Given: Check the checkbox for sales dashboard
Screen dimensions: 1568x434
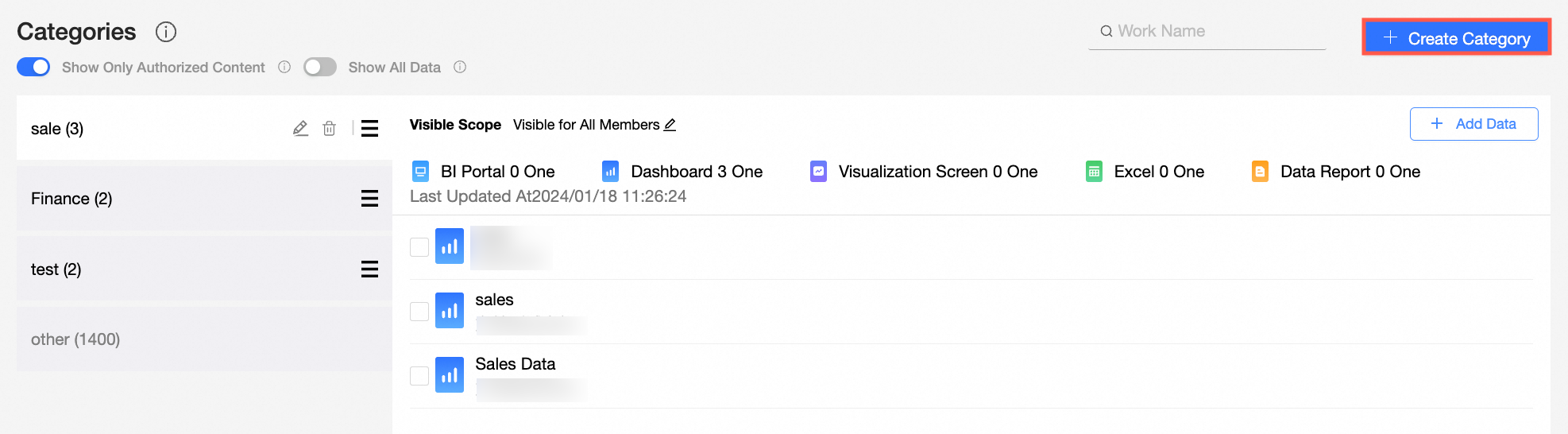Looking at the screenshot, I should click(419, 311).
